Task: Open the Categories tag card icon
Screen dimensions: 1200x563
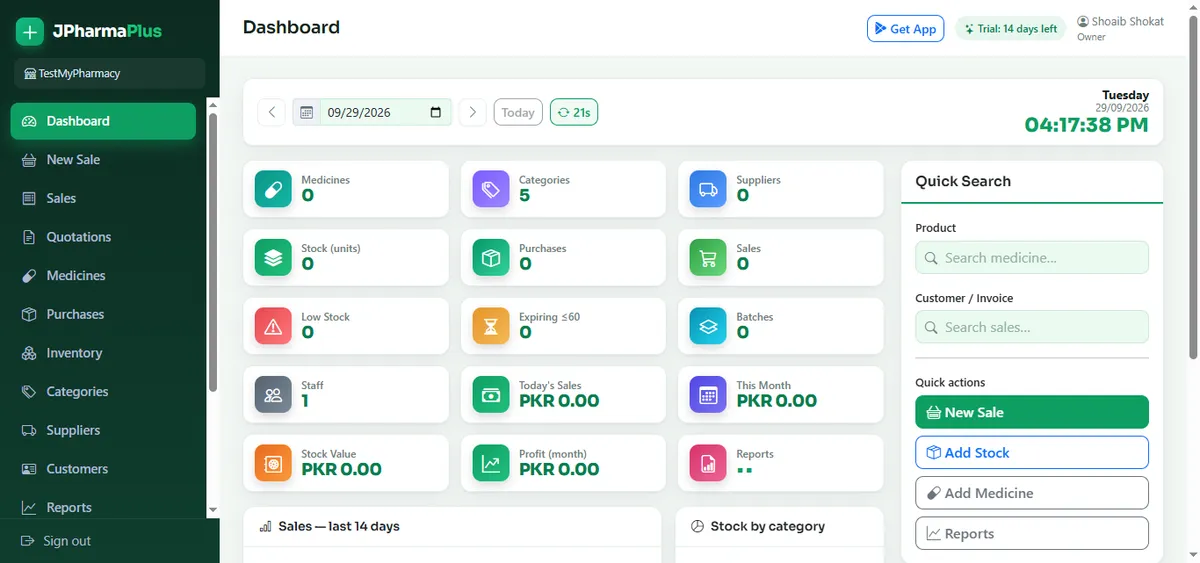Action: coord(491,189)
